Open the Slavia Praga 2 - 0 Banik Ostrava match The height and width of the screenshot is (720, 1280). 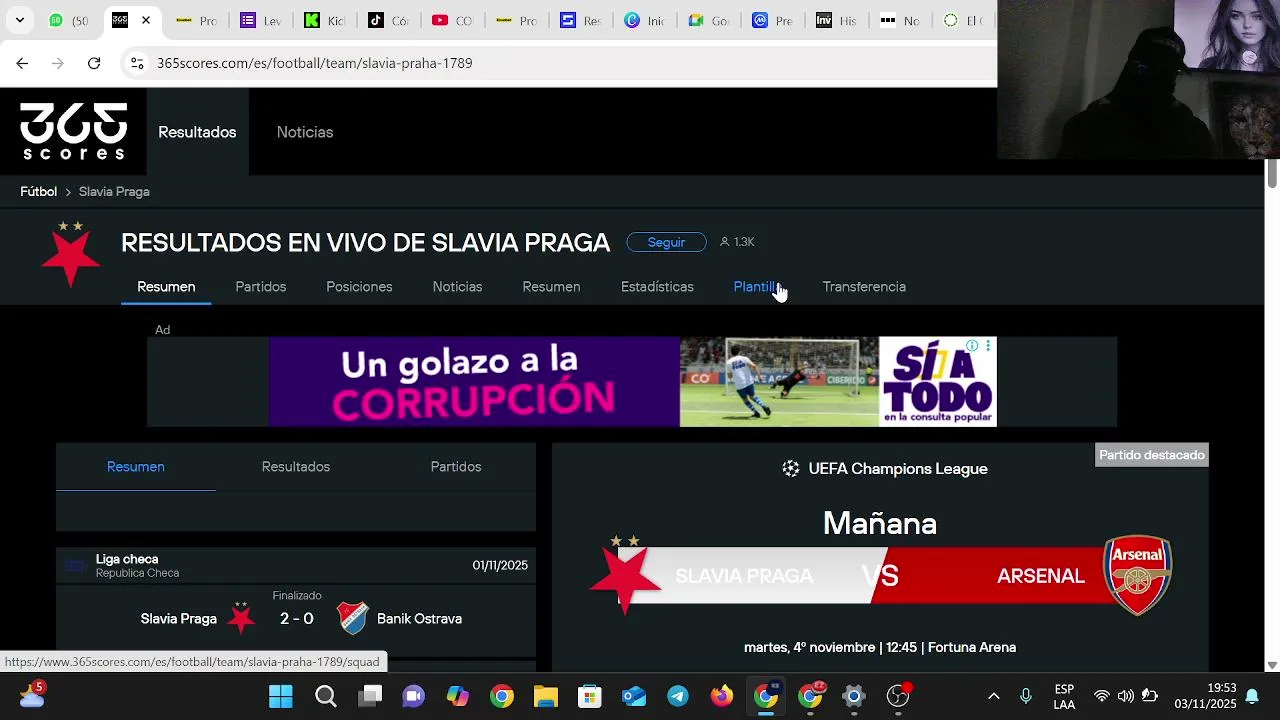pyautogui.click(x=296, y=619)
